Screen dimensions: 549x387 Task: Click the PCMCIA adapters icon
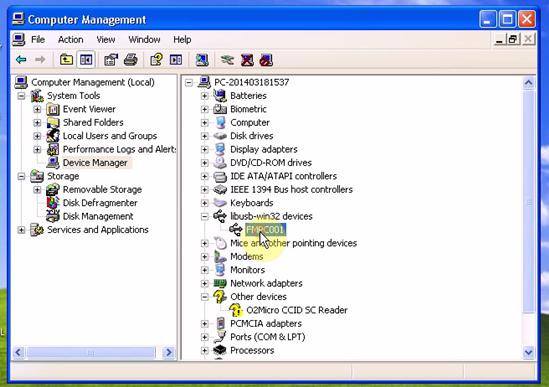click(x=221, y=323)
